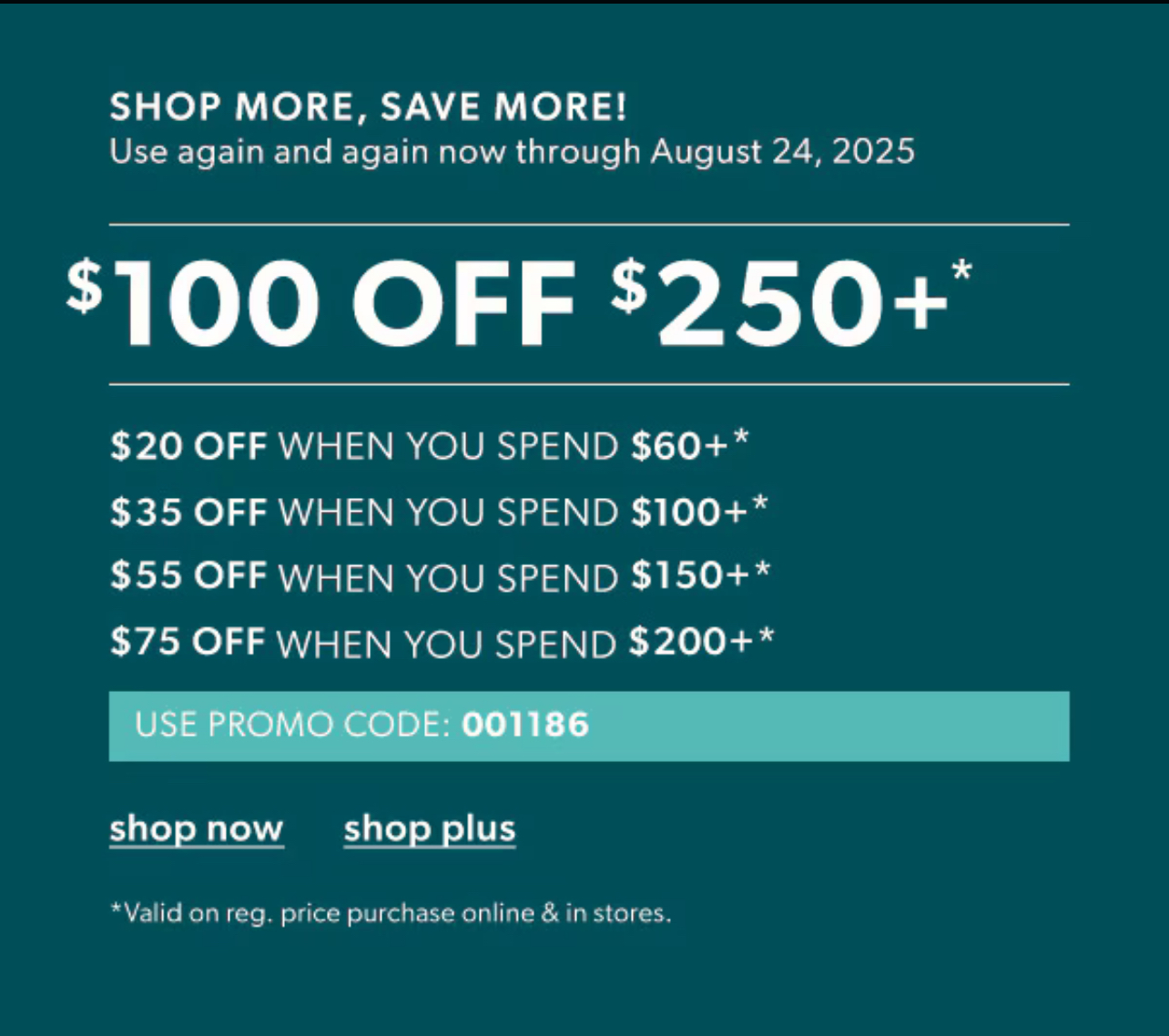The height and width of the screenshot is (1036, 1169).
Task: Click the "USE PROMO CODE:" label text
Action: click(x=292, y=726)
